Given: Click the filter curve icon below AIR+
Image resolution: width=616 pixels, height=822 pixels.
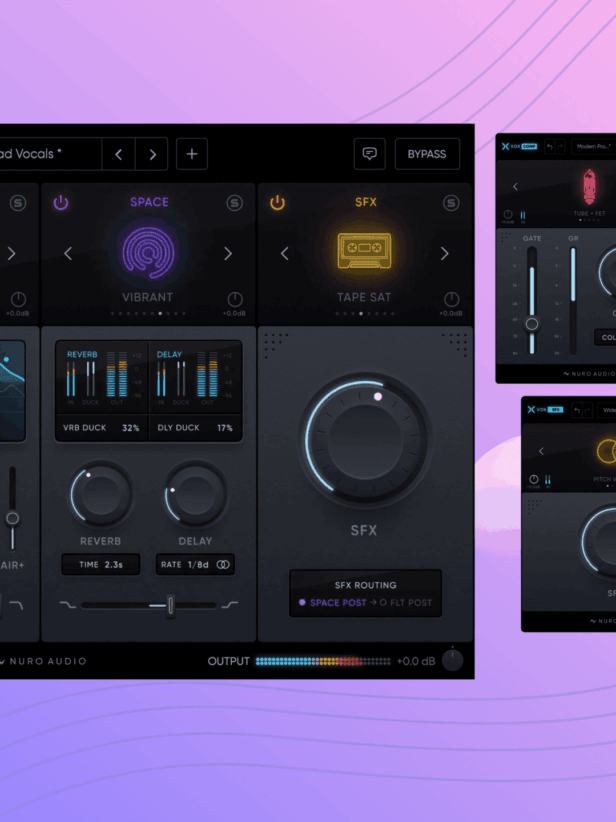Looking at the screenshot, I should coord(16,605).
